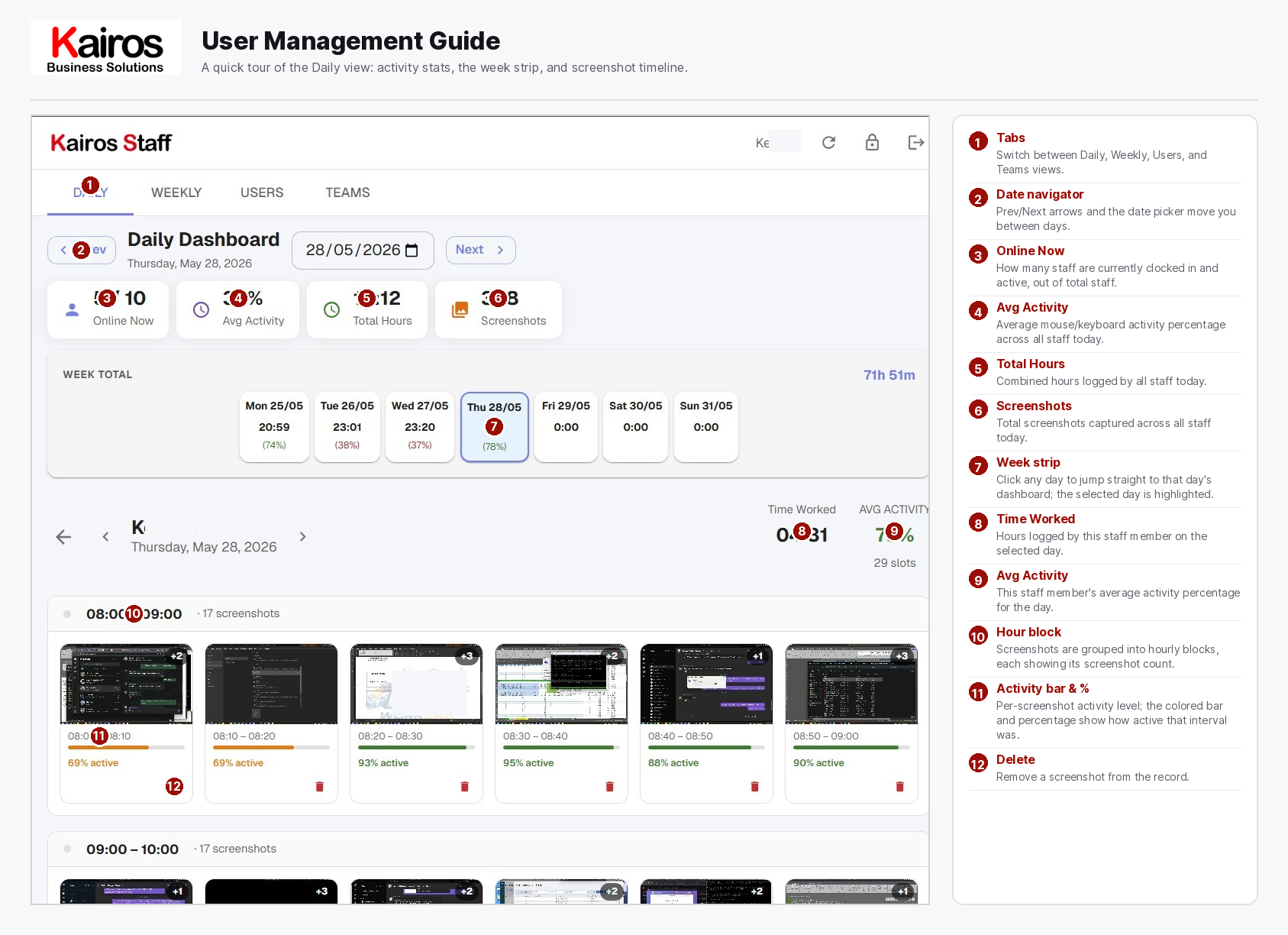
Task: Click the 88% active activity bar
Action: click(x=706, y=748)
